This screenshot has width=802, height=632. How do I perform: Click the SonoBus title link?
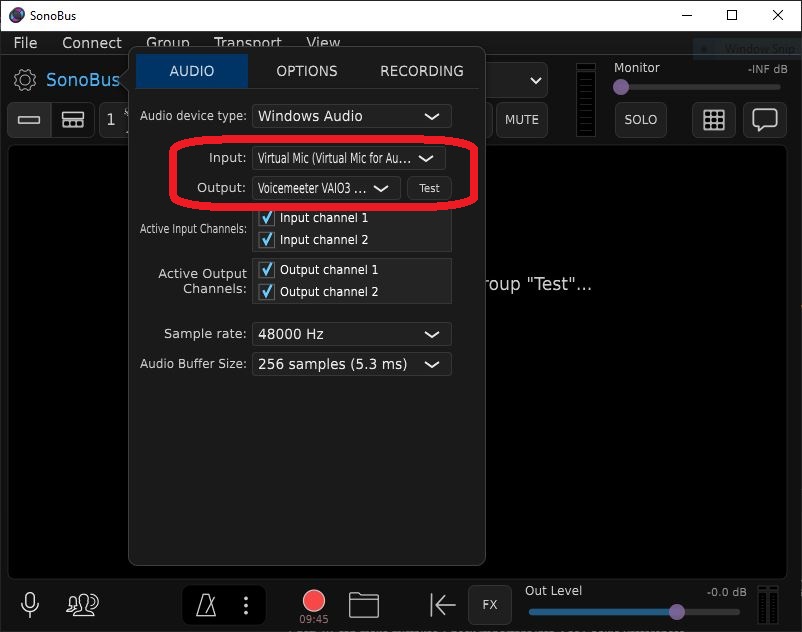(83, 80)
